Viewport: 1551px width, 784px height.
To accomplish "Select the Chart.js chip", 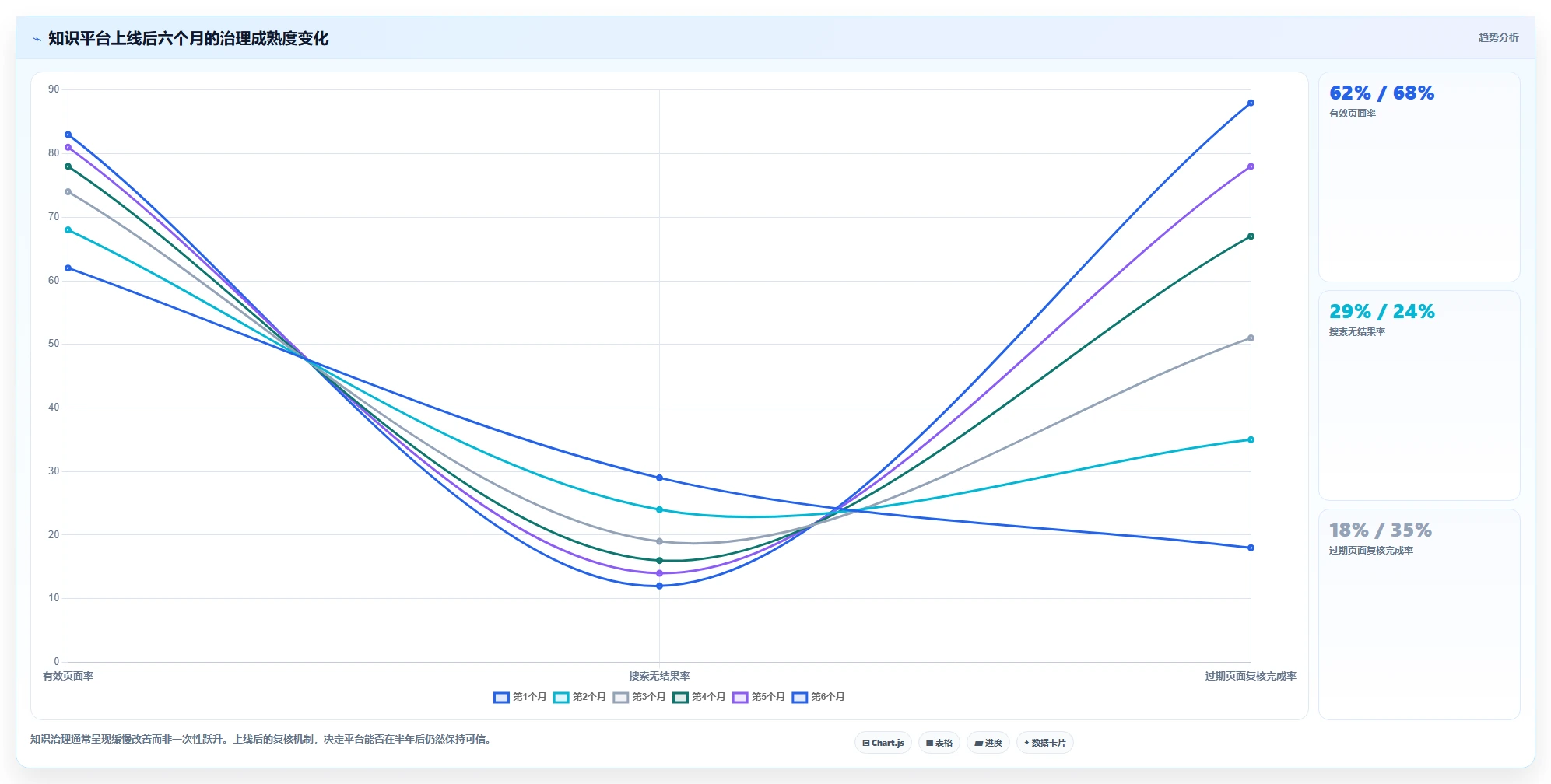I will click(x=883, y=743).
